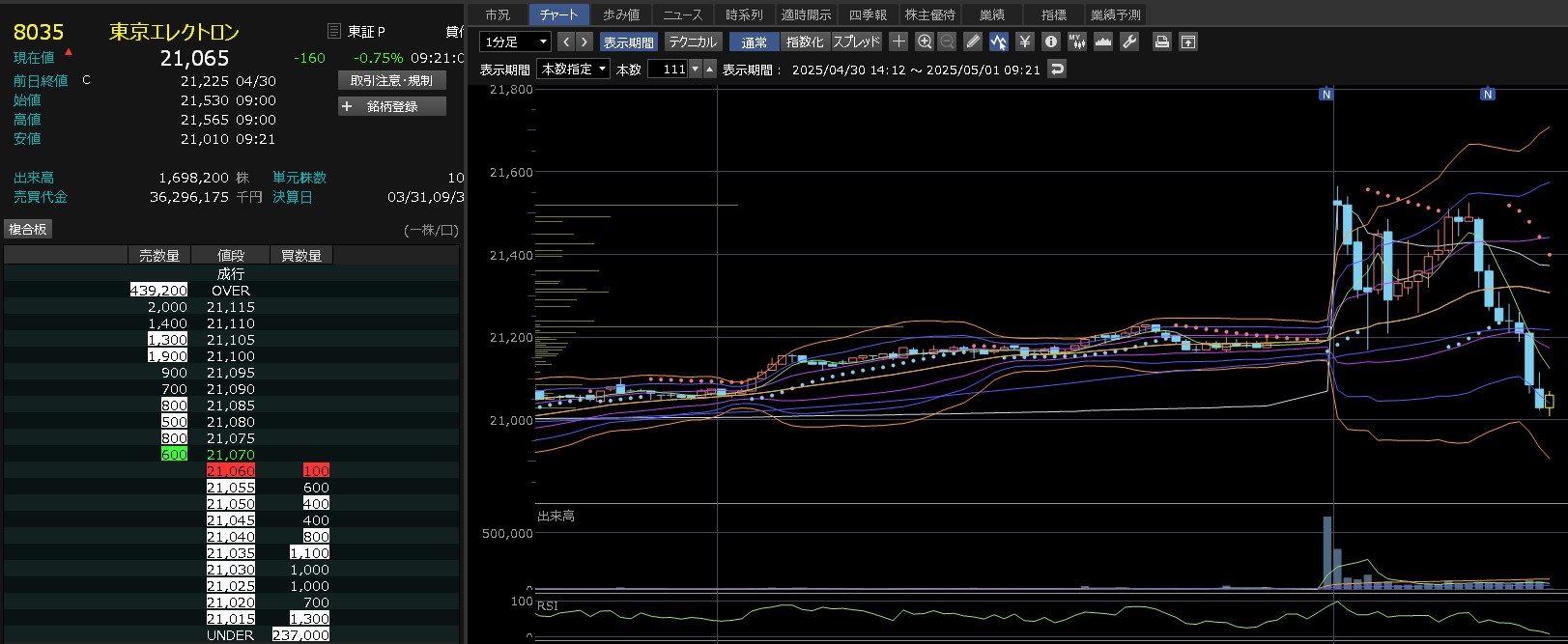
Task: Select best ask price 21,070
Action: (x=231, y=455)
